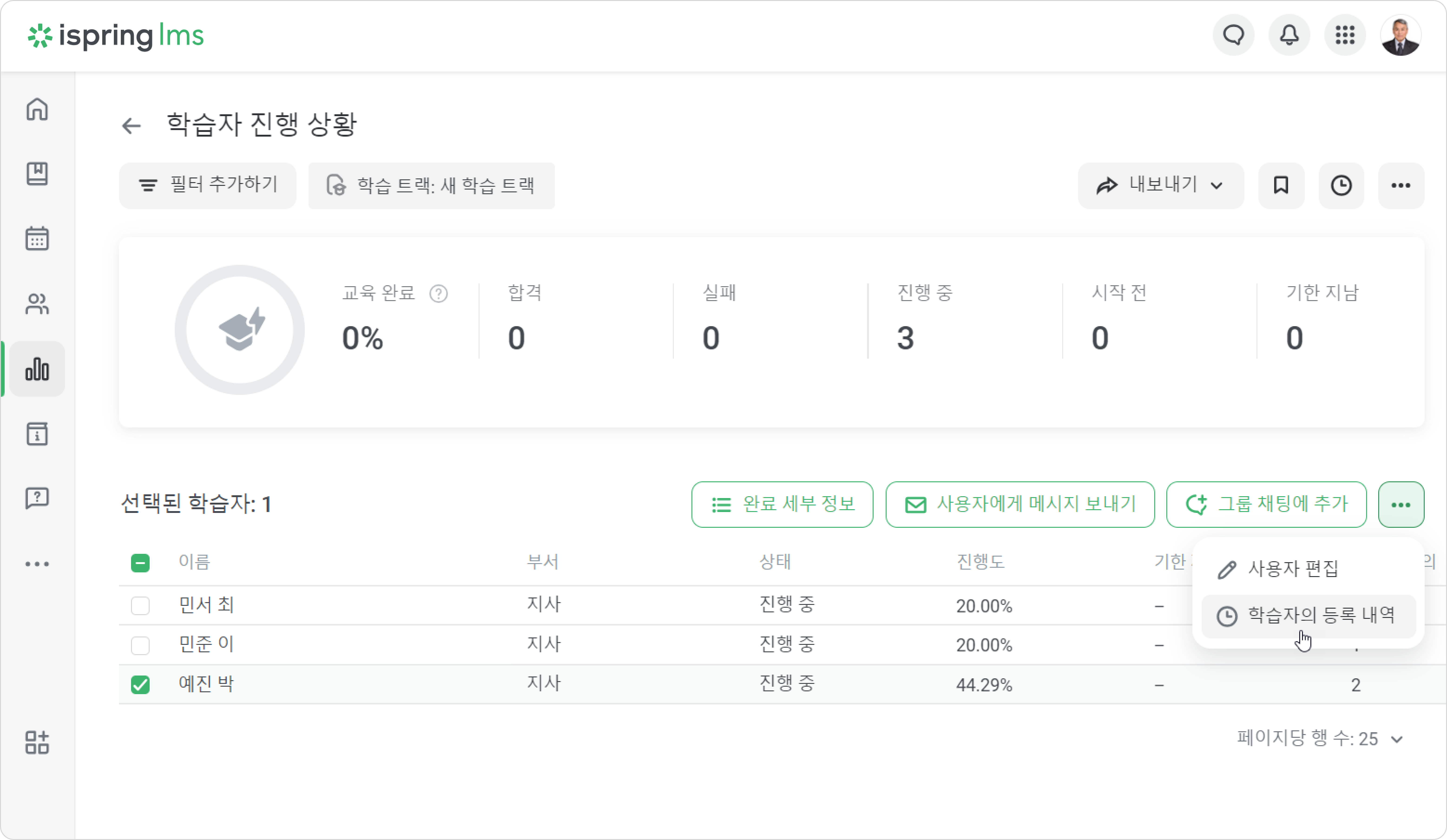Click the 44.29% progress value
Screen dimensions: 1447x840
click(x=984, y=685)
